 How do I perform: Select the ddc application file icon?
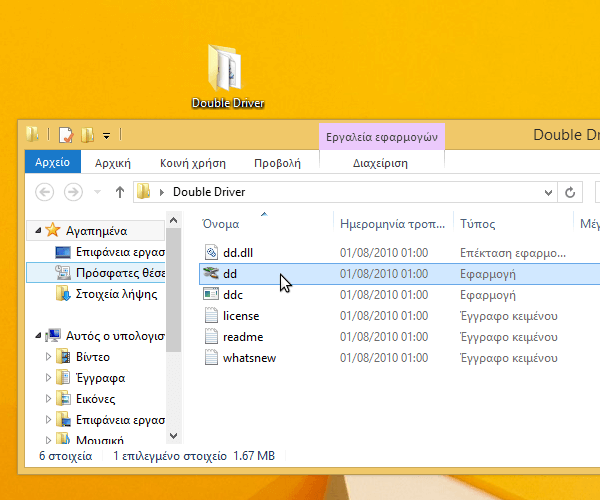point(211,294)
